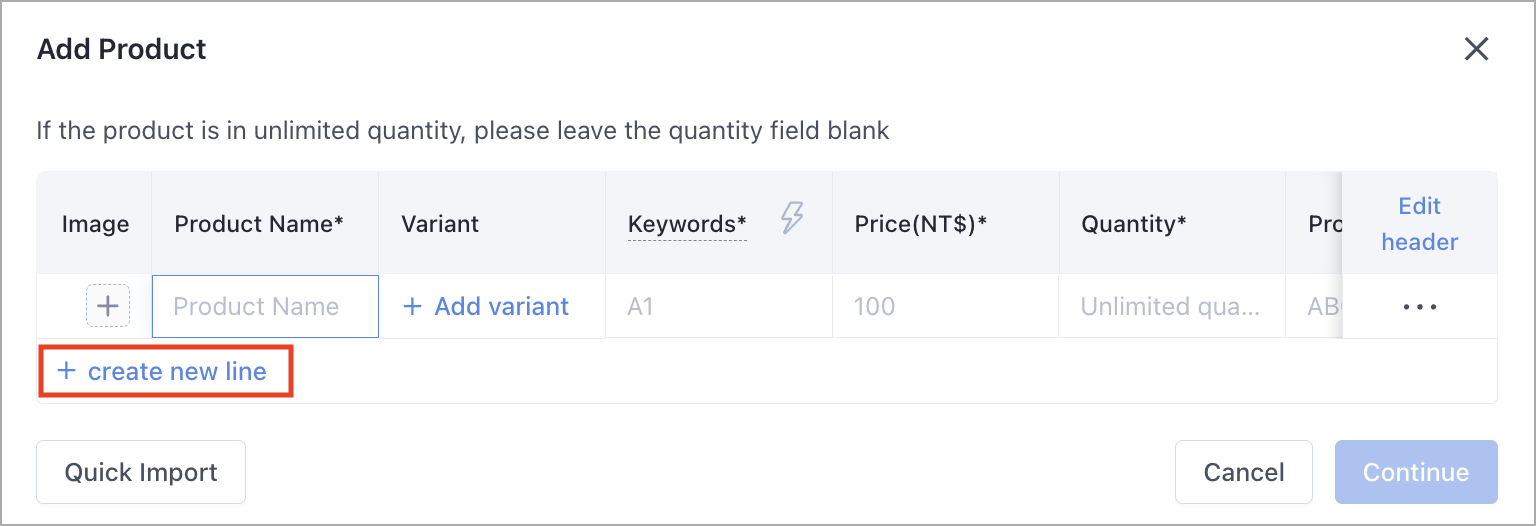Image resolution: width=1536 pixels, height=526 pixels.
Task: Click the Variant column header
Action: point(440,224)
